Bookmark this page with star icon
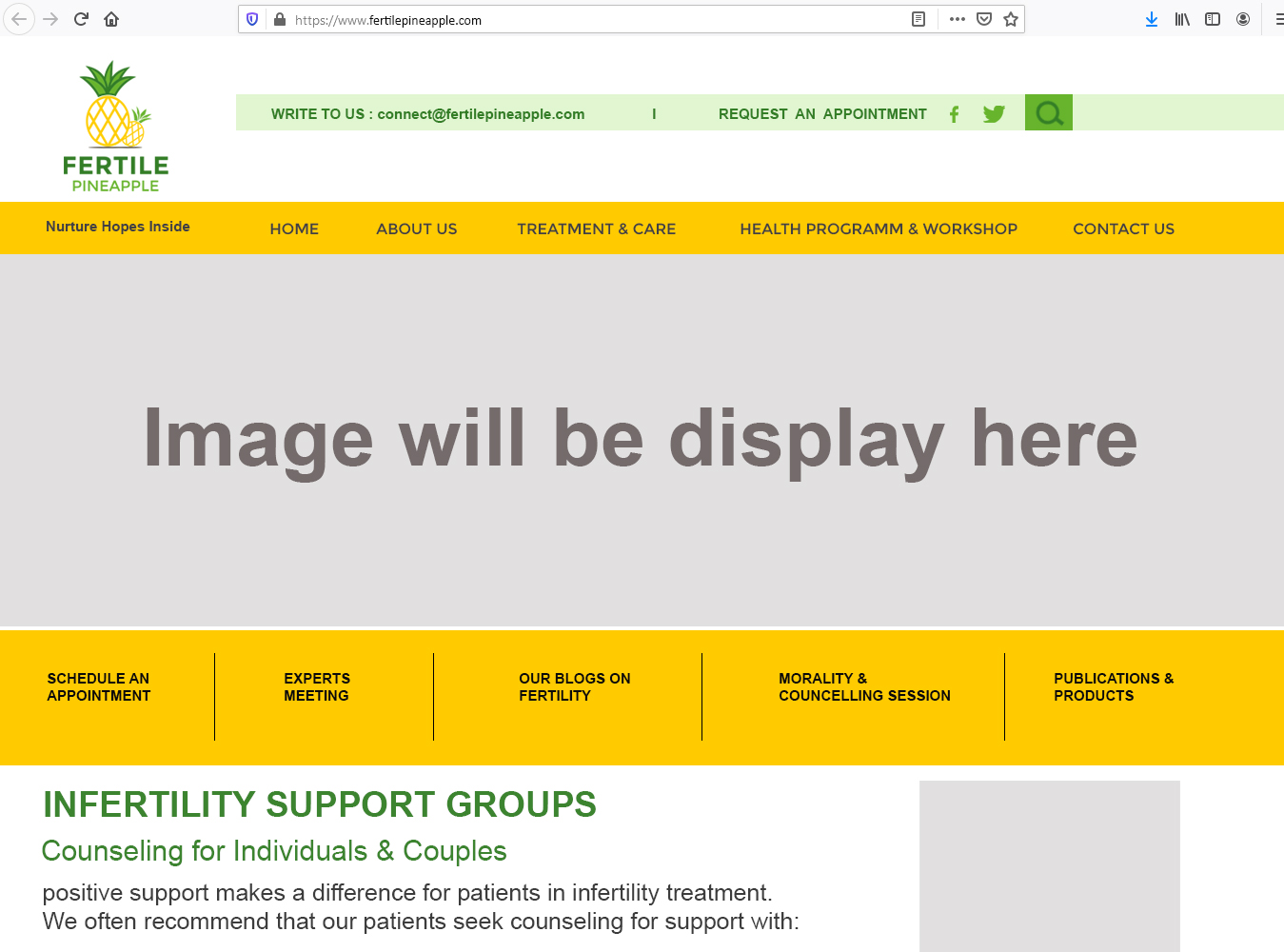 click(x=1011, y=19)
